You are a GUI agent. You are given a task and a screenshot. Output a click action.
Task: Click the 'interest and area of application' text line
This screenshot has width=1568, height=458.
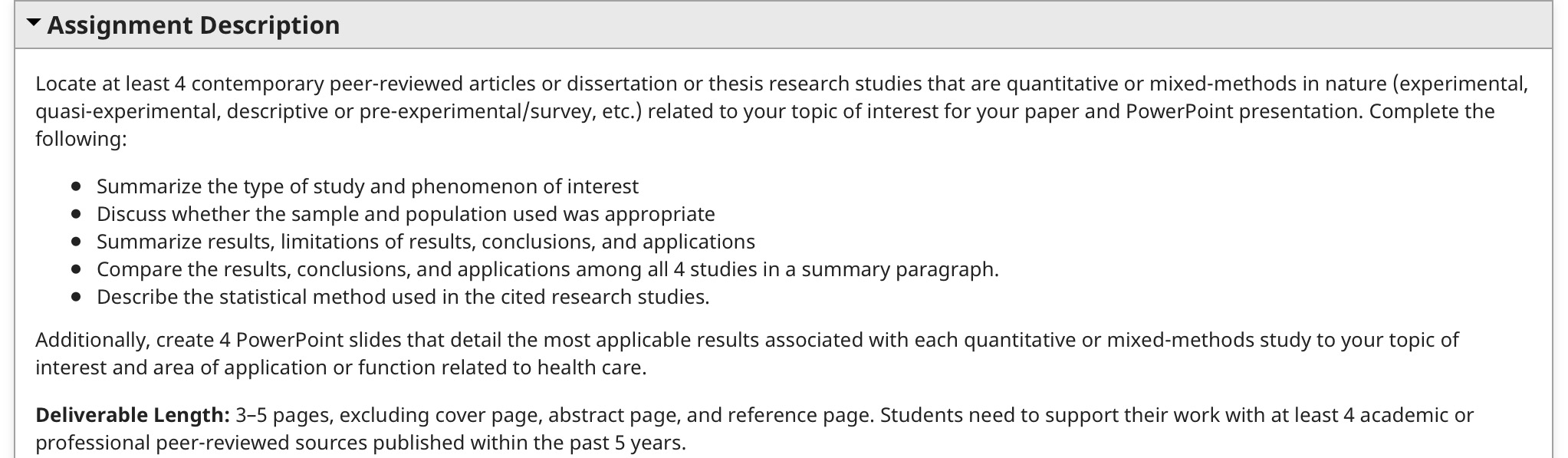pos(340,367)
